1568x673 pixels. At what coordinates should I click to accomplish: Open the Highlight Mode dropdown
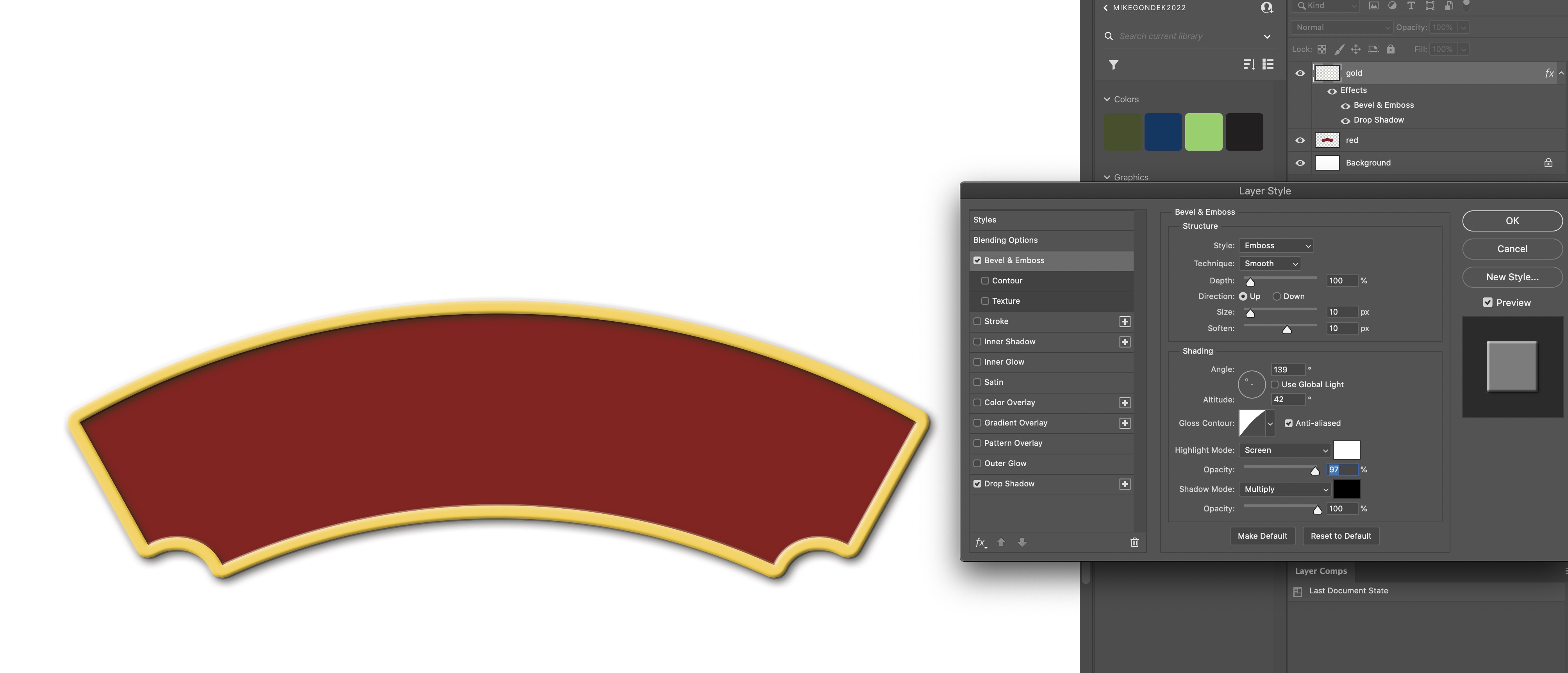click(x=1284, y=450)
